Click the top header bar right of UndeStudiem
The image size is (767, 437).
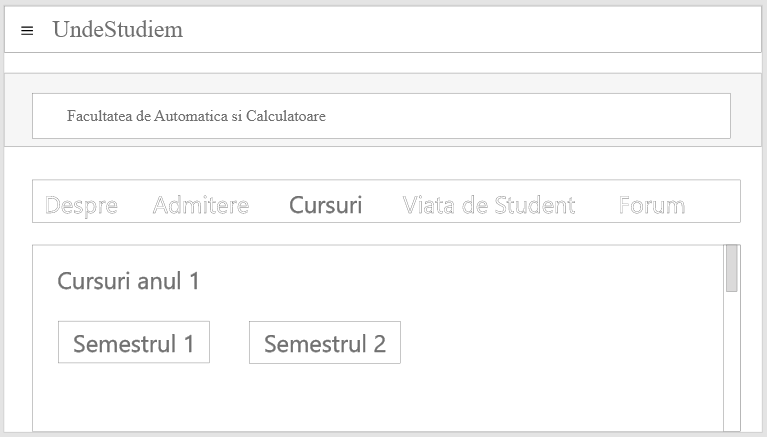pos(480,30)
